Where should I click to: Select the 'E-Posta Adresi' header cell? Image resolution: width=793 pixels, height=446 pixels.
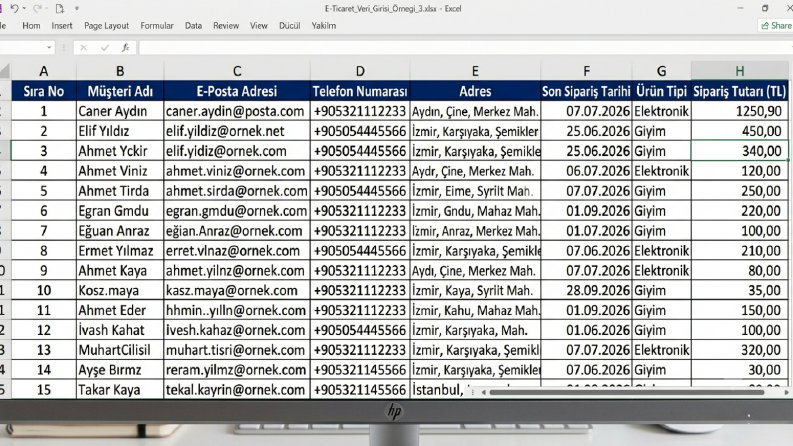pos(237,91)
